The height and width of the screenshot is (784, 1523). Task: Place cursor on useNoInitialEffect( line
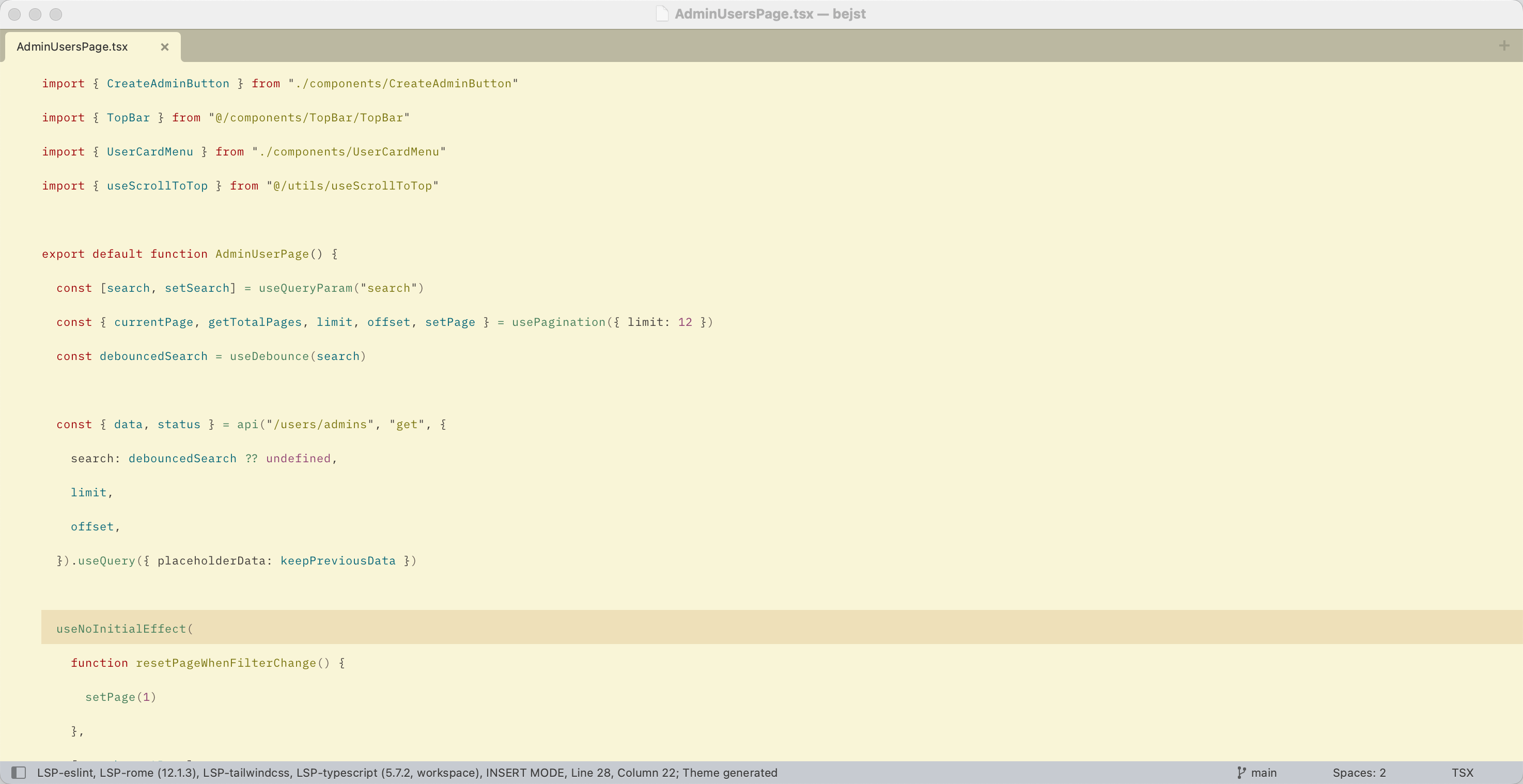(782, 628)
